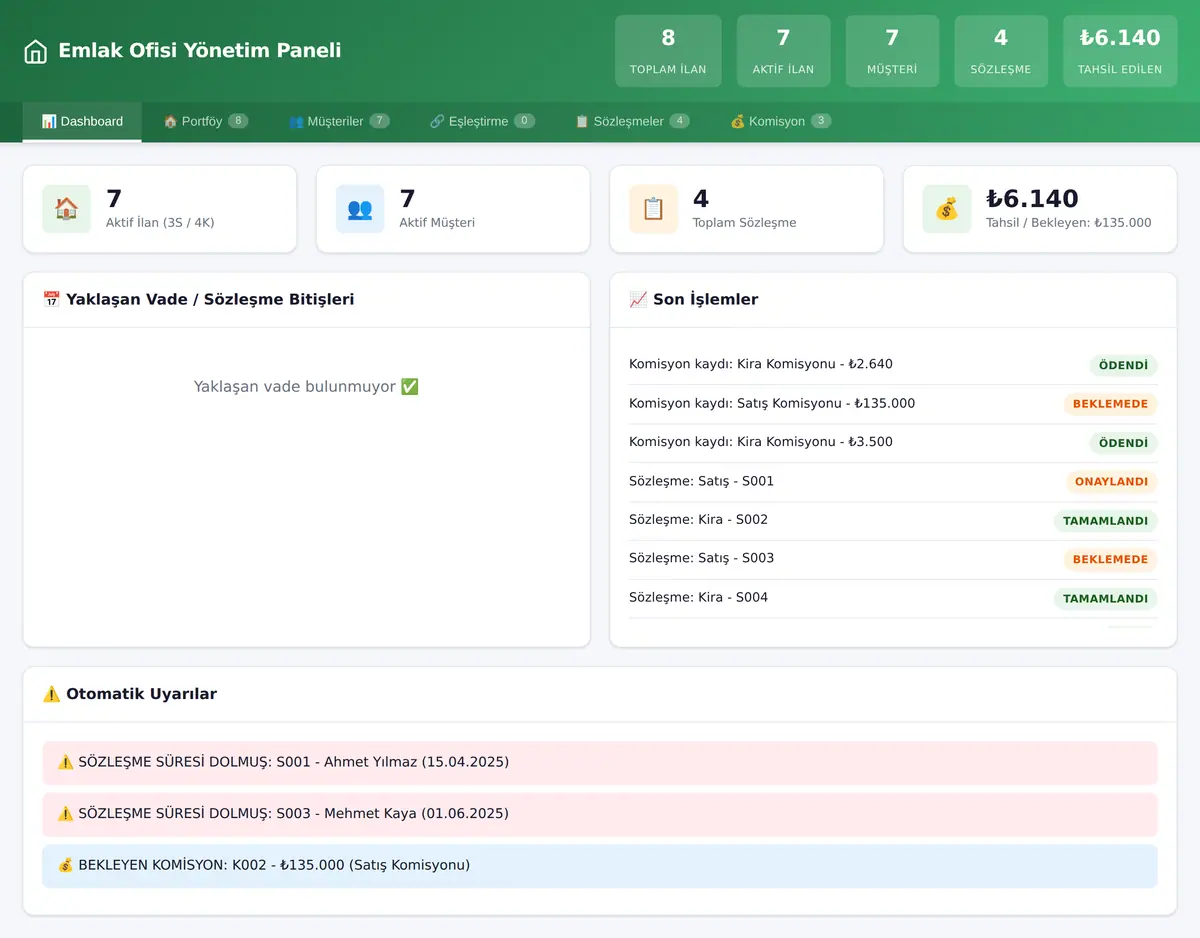Screen dimensions: 1200x938
Task: Go to the Sözleşmeler tab
Action: [x=632, y=121]
